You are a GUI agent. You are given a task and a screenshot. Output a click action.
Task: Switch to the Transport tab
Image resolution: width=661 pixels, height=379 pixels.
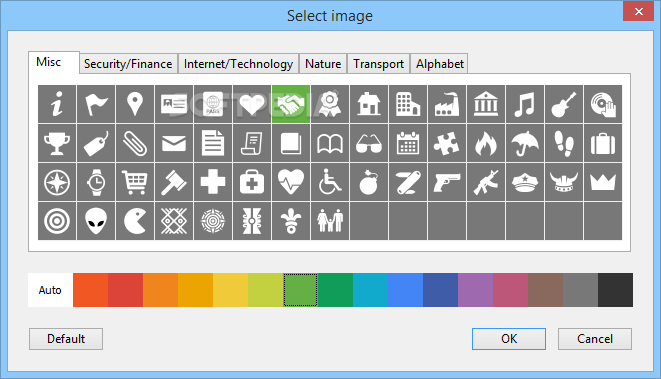(379, 64)
